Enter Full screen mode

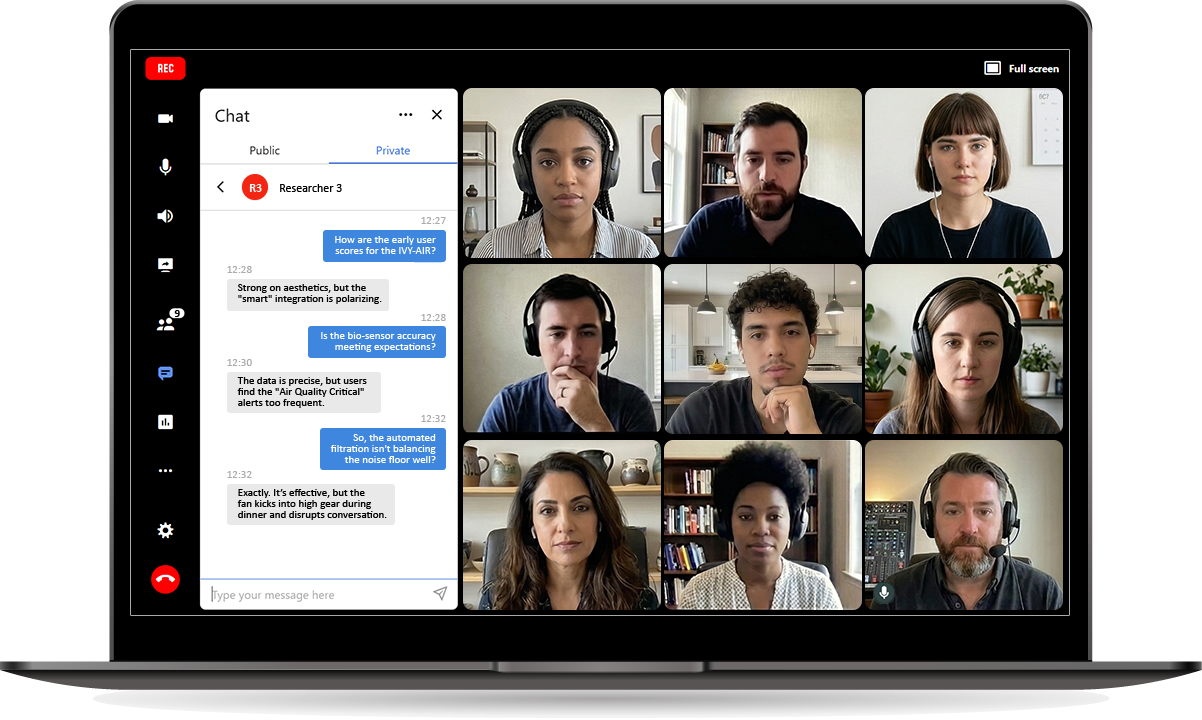(x=1022, y=69)
